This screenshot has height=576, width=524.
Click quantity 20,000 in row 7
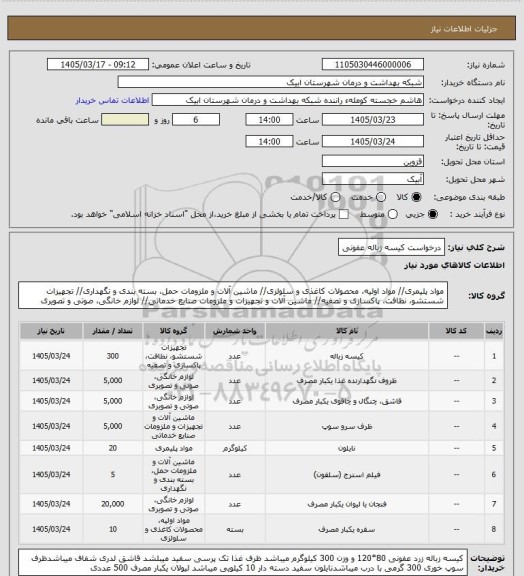point(112,504)
